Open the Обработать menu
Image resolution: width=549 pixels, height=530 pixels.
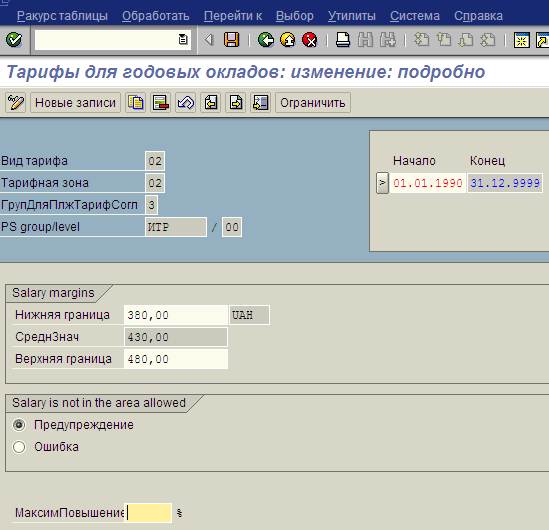pyautogui.click(x=155, y=16)
